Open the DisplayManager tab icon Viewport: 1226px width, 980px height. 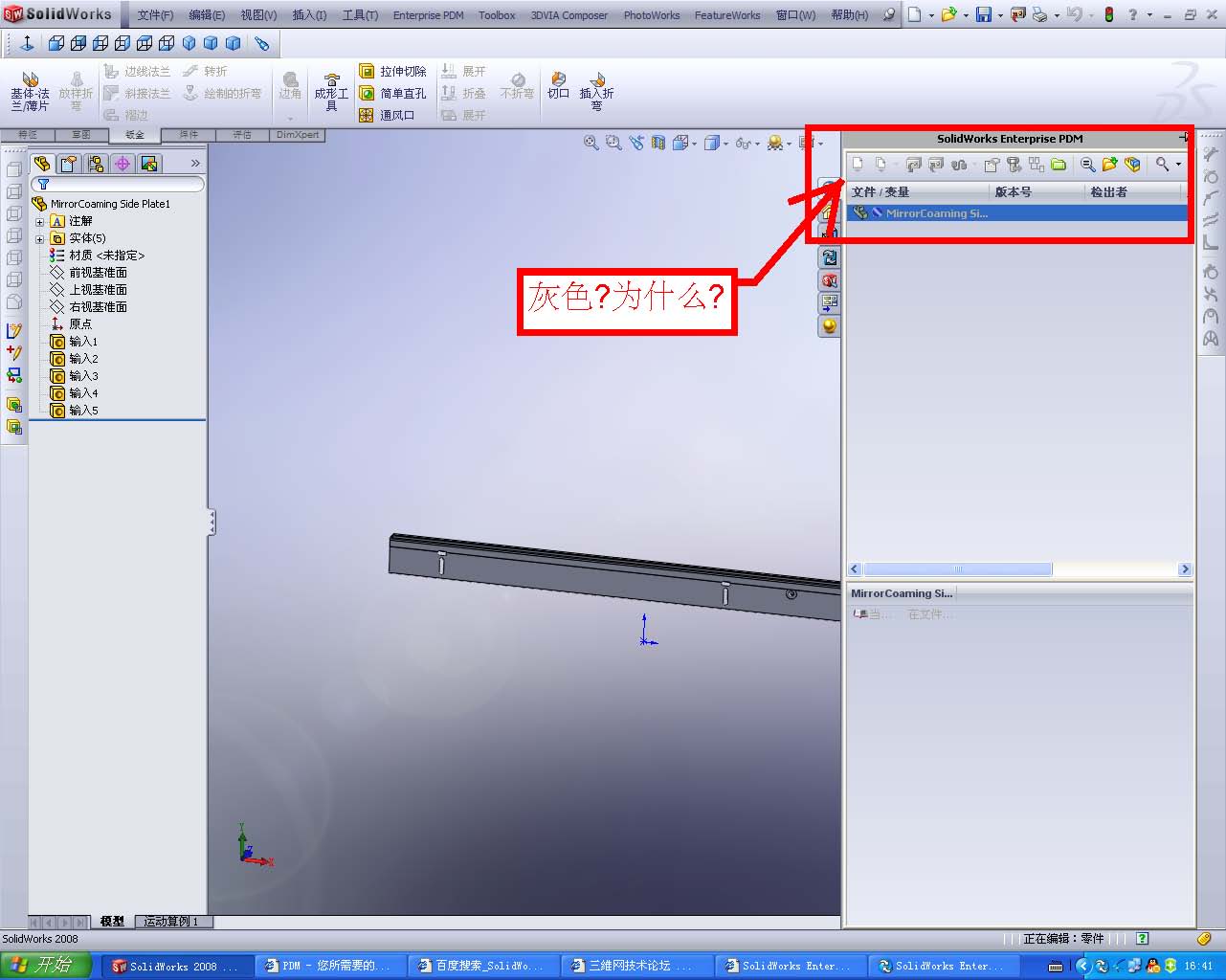[149, 164]
